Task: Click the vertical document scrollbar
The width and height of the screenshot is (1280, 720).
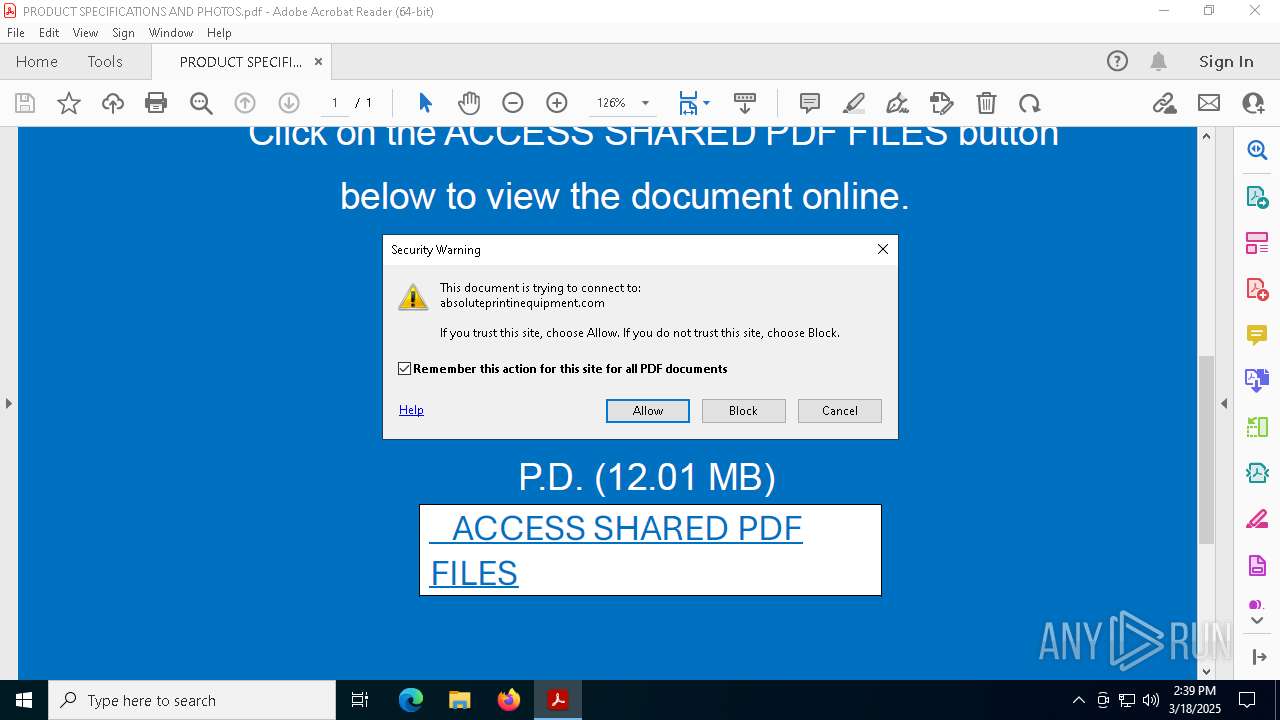Action: 1206,450
